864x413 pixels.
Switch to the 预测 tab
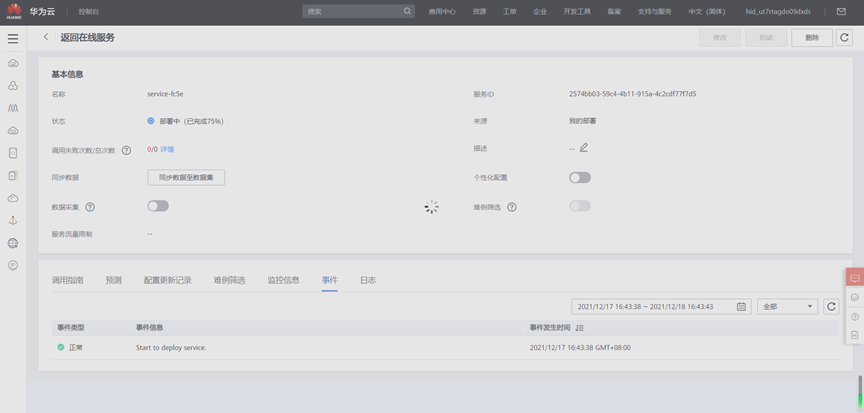(x=114, y=280)
